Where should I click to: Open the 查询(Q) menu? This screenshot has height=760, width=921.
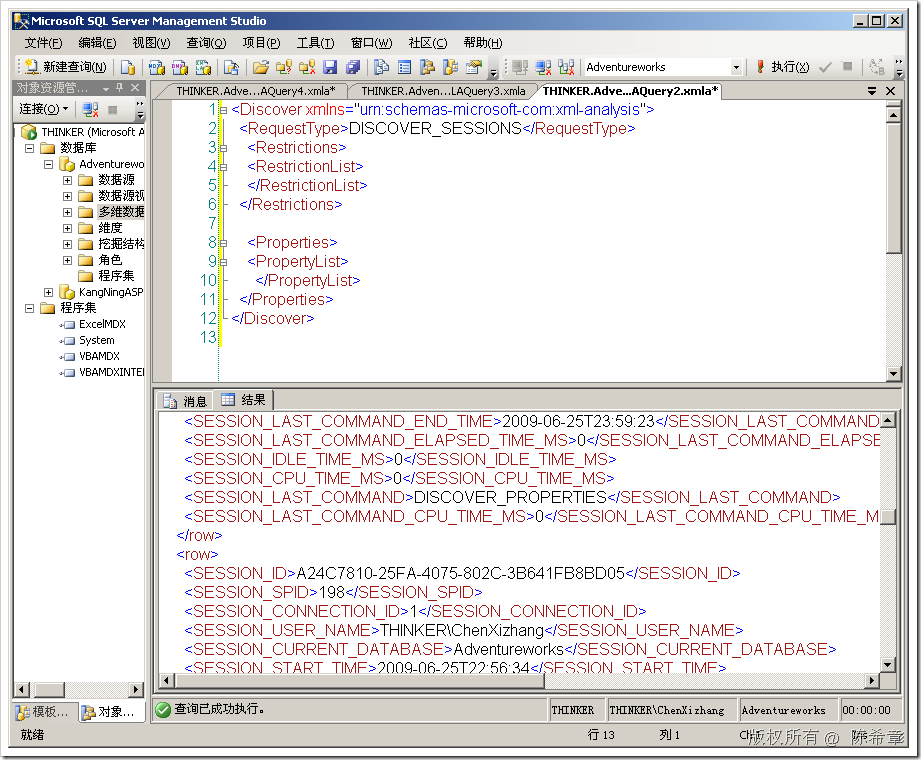(206, 42)
